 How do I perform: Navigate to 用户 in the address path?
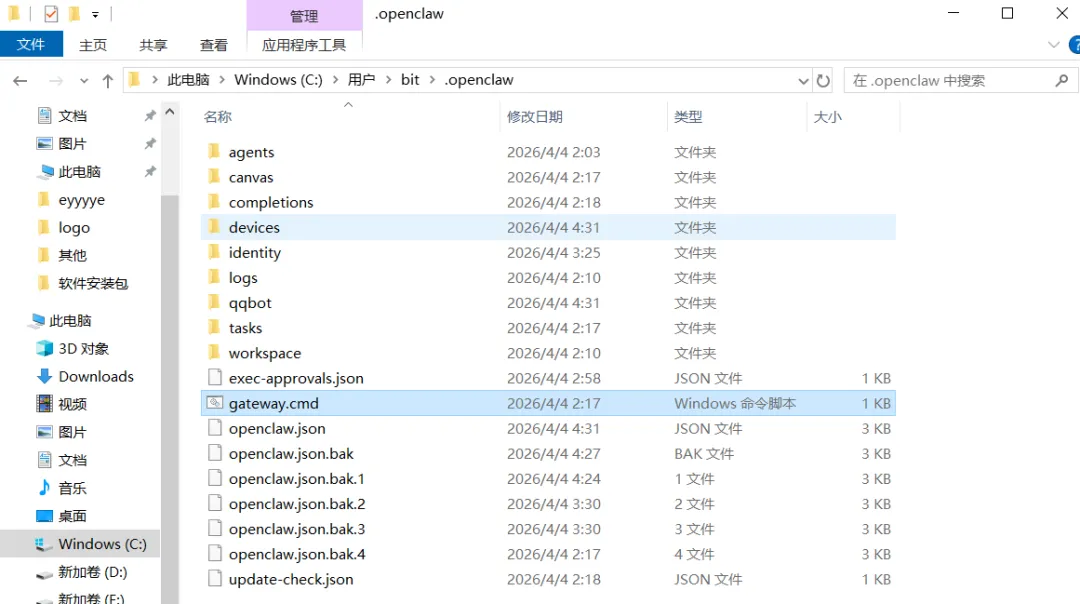coord(361,80)
